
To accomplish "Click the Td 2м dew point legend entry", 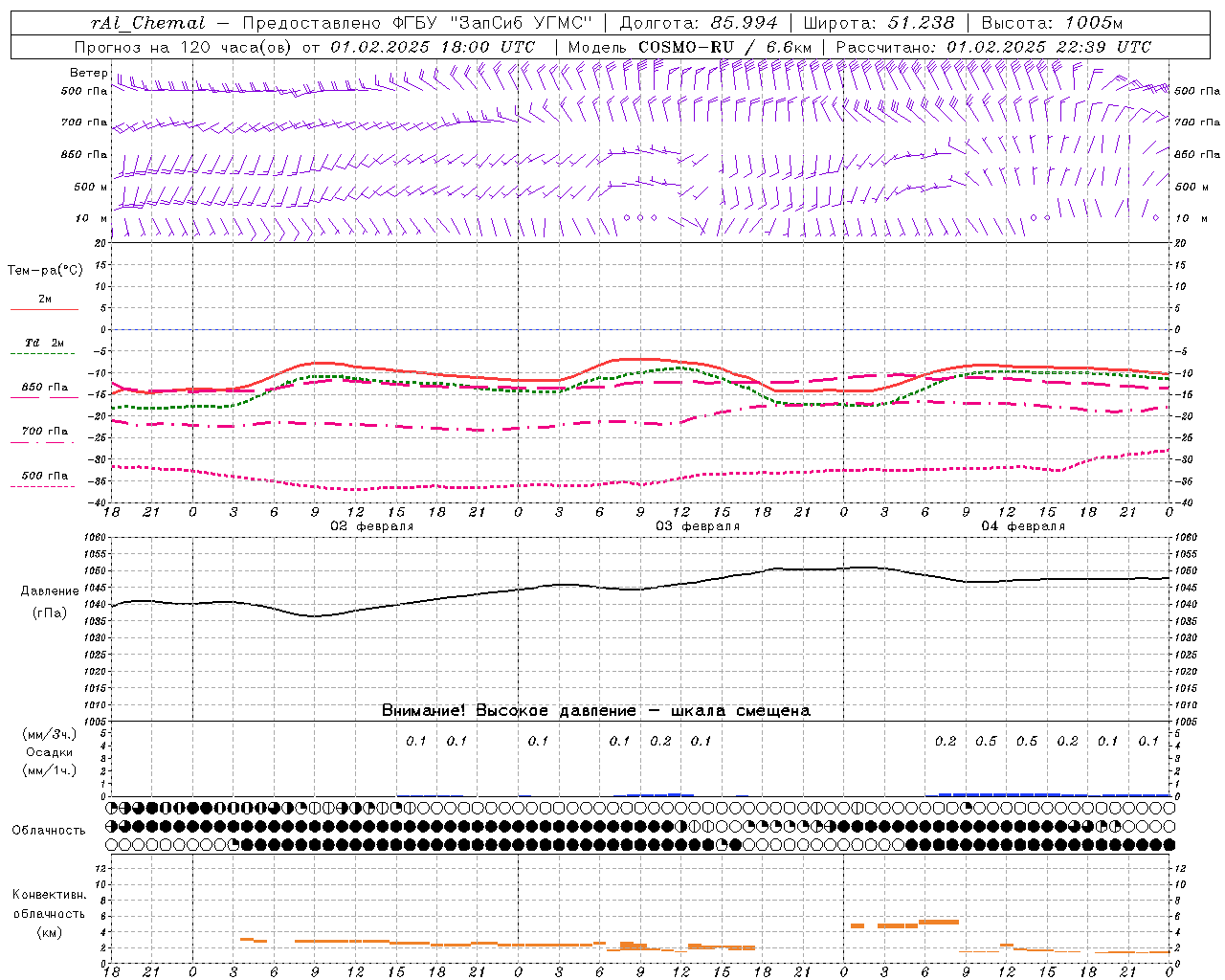I will point(45,343).
